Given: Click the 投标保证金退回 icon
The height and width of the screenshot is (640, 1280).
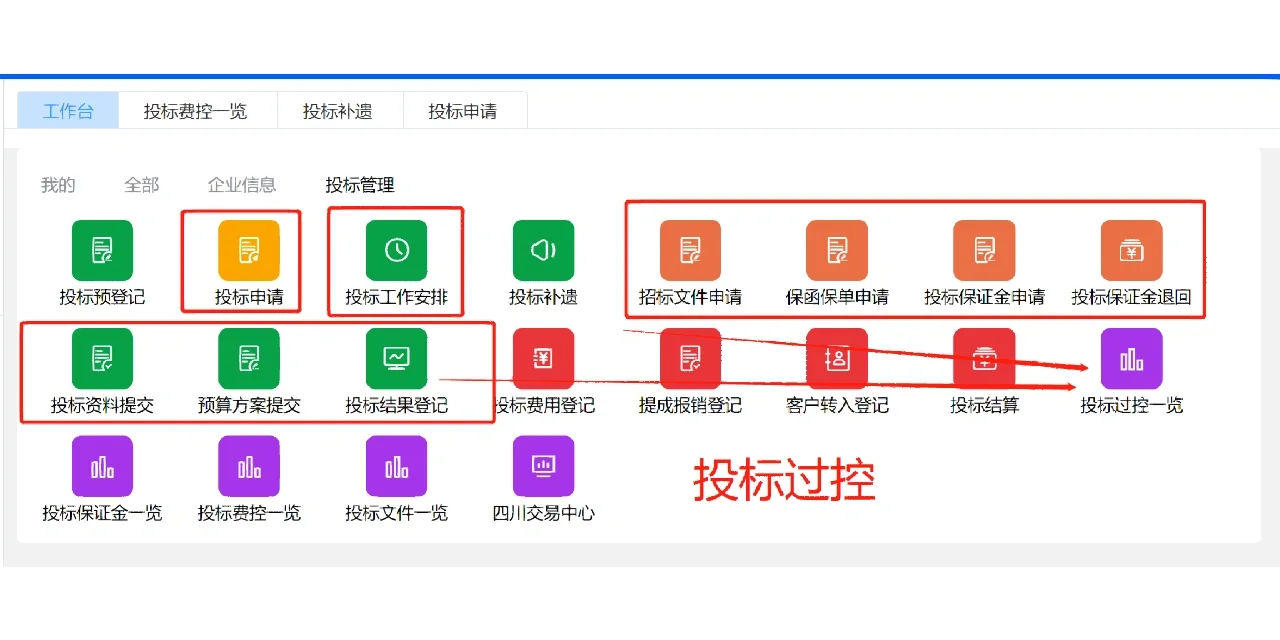Looking at the screenshot, I should [1130, 250].
